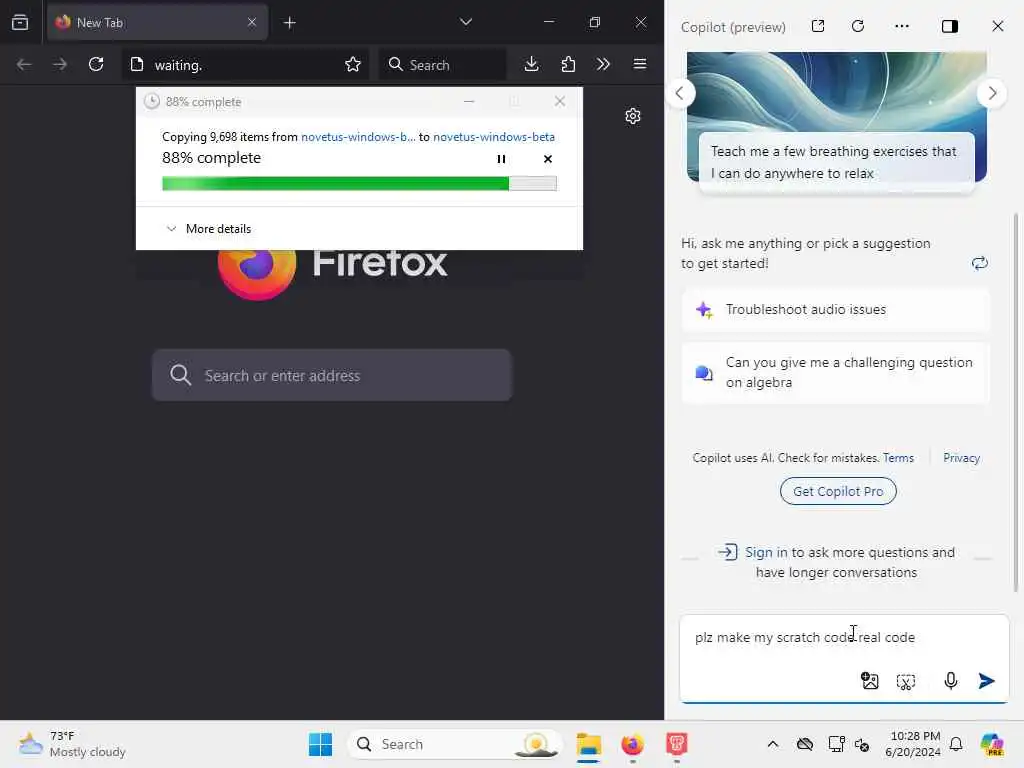The height and width of the screenshot is (768, 1024).
Task: Minimize the copy progress dialog
Action: click(x=469, y=101)
